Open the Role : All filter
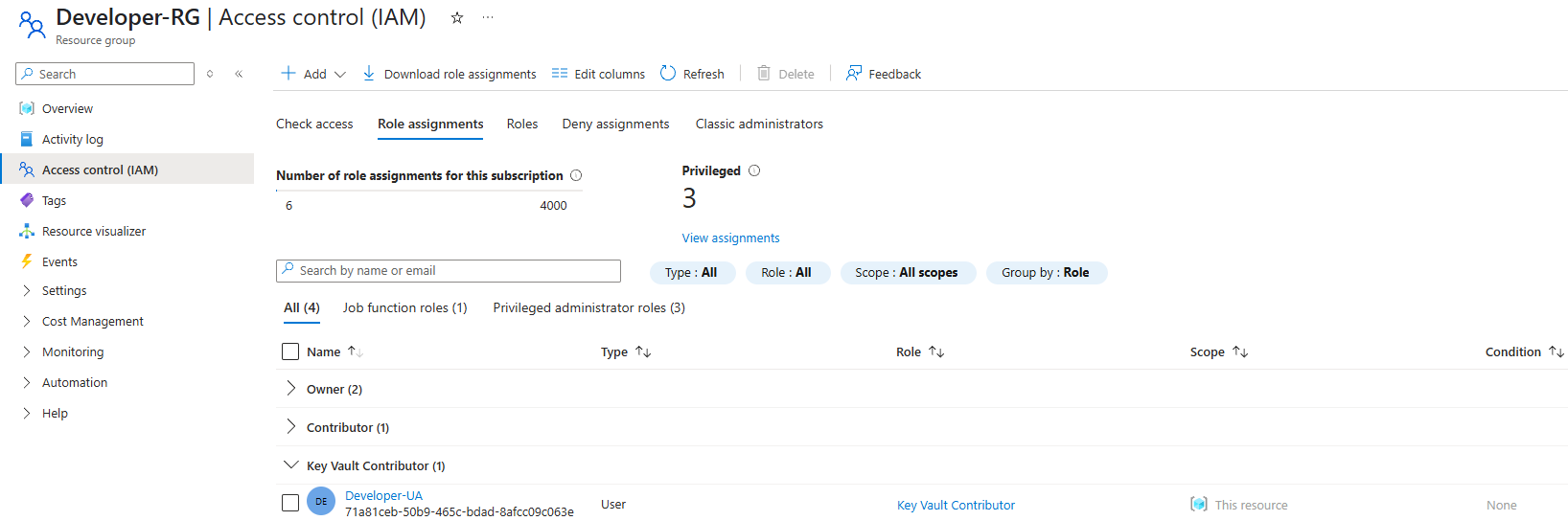Screen dimensions: 1568x521 787,272
